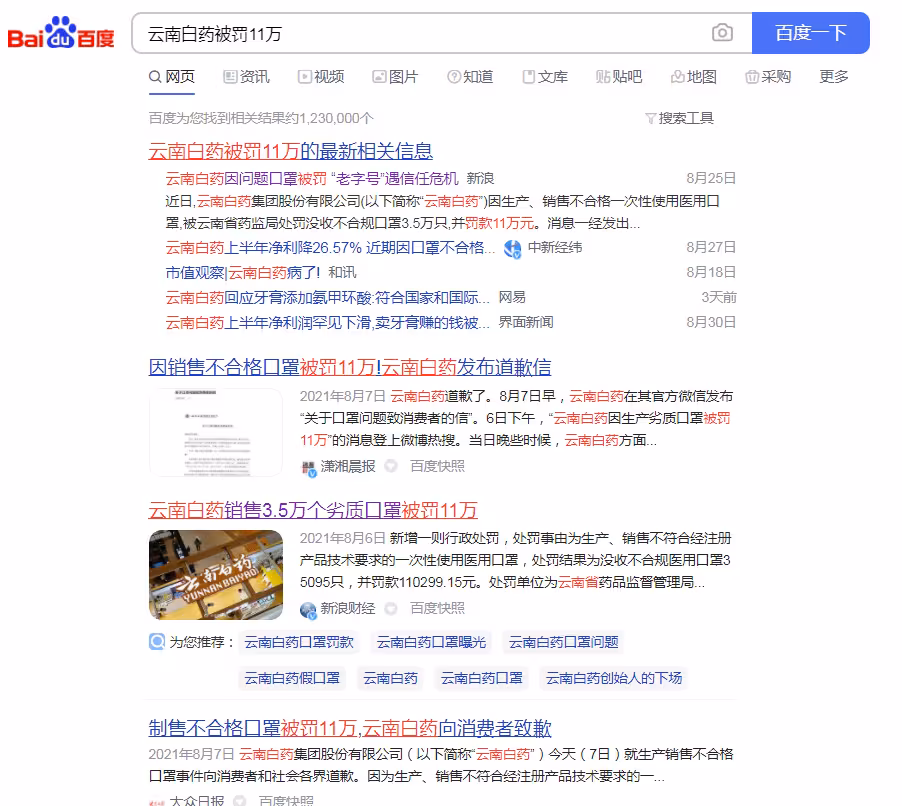
Task: Click the 百度一下 search button
Action: [811, 33]
